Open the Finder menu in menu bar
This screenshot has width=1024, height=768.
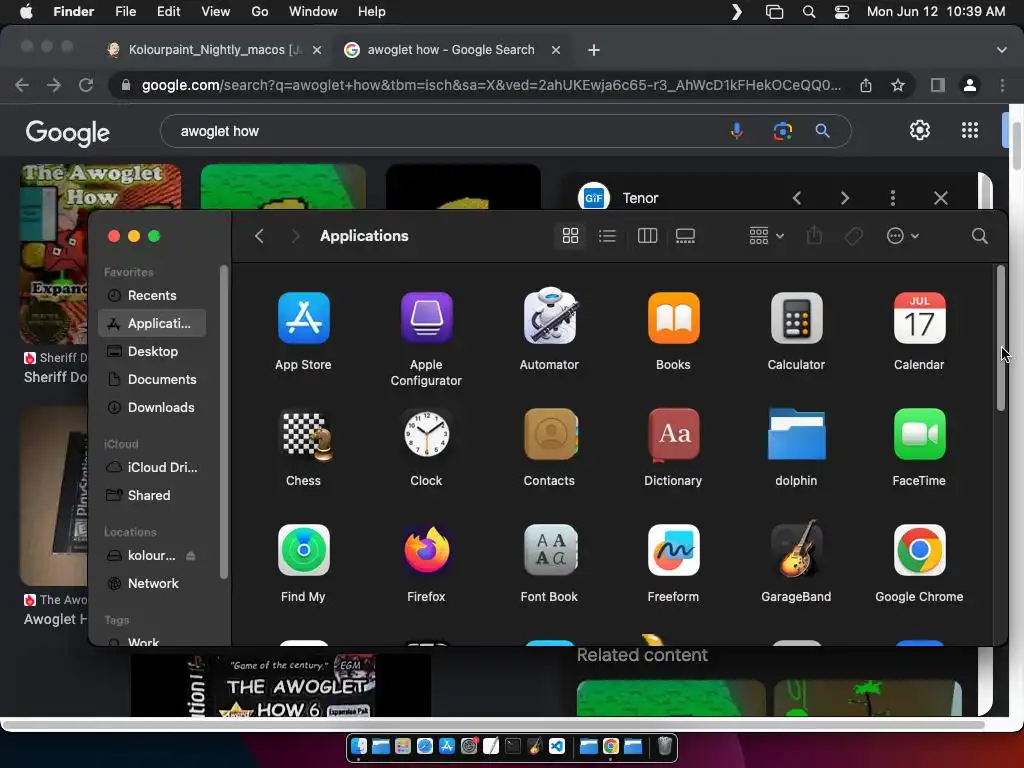[73, 12]
